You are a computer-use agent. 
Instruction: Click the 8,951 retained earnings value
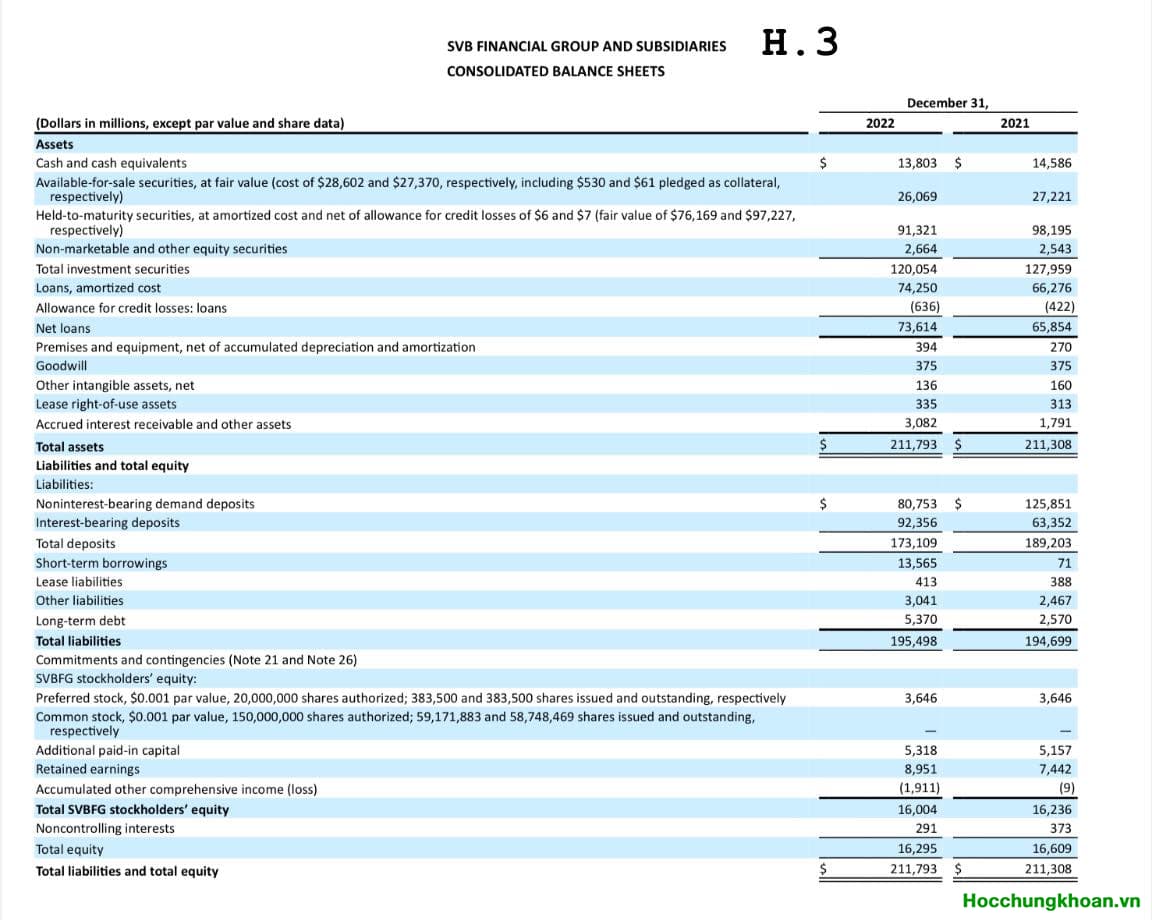921,769
